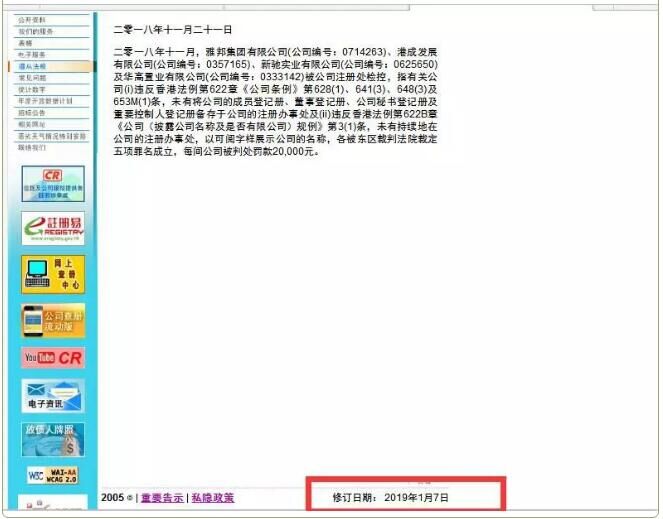Click the prosecution notice paragraph text

pyautogui.click(x=275, y=102)
